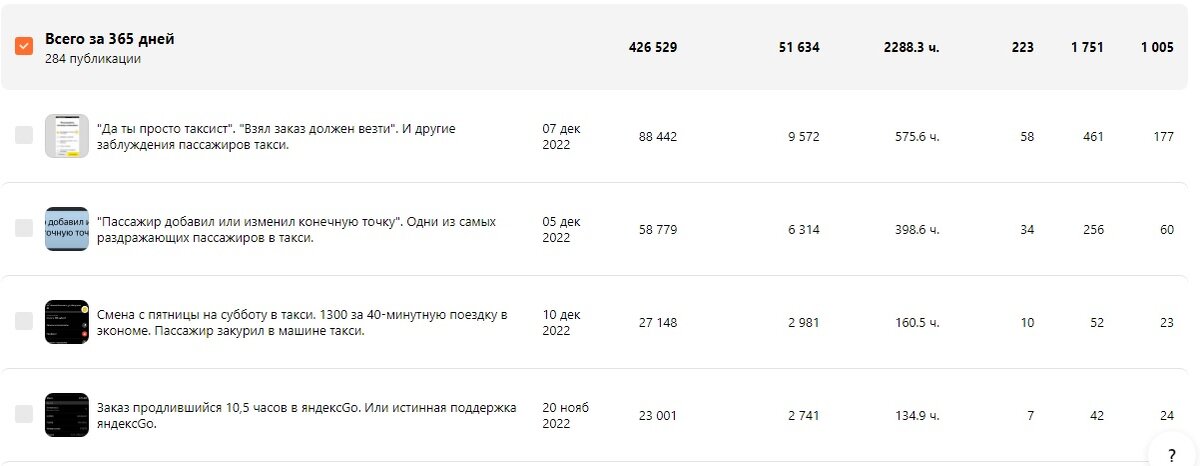Open thumbnail of "Пассажир добавил" article
Viewport: 1200px width, 466px height.
[x=67, y=229]
